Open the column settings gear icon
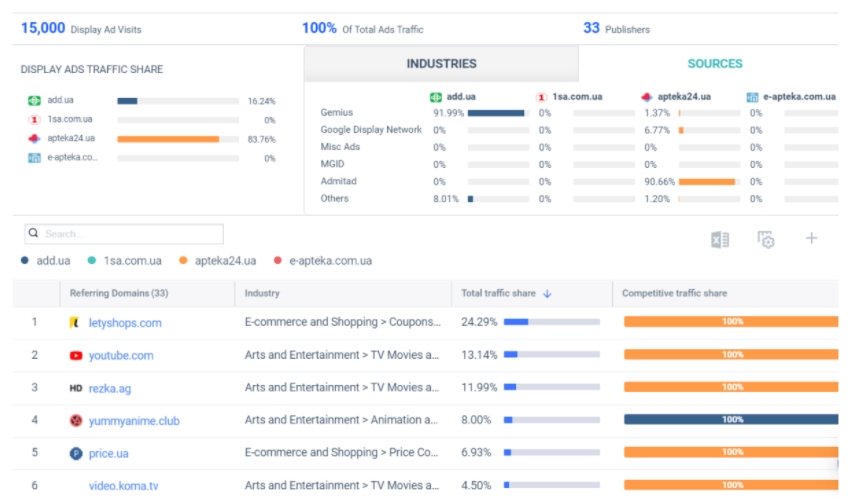 pos(766,239)
